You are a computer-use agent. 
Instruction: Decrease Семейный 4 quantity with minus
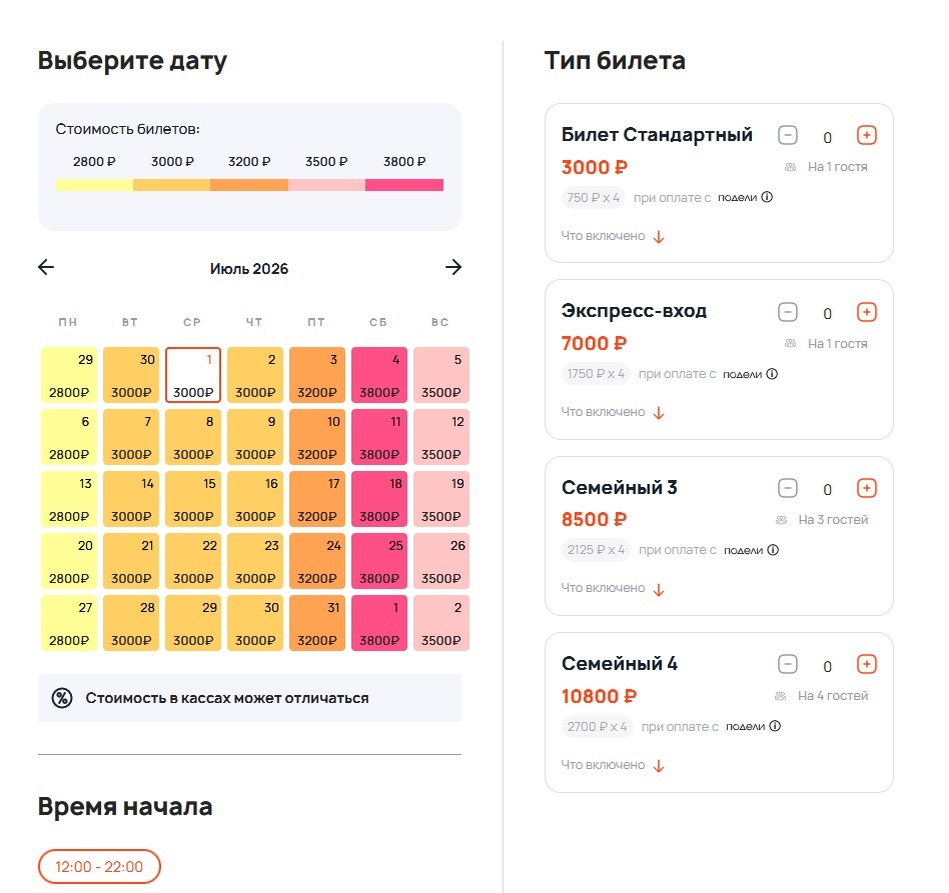[787, 664]
